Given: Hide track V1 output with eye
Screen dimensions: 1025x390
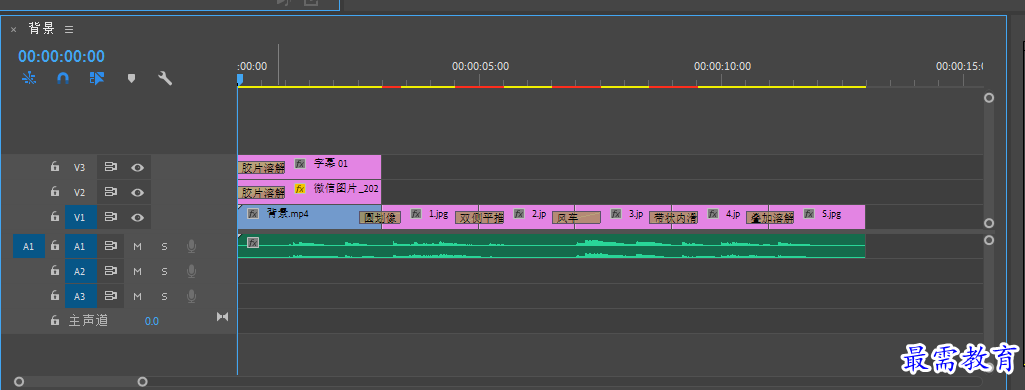Looking at the screenshot, I should 137,217.
